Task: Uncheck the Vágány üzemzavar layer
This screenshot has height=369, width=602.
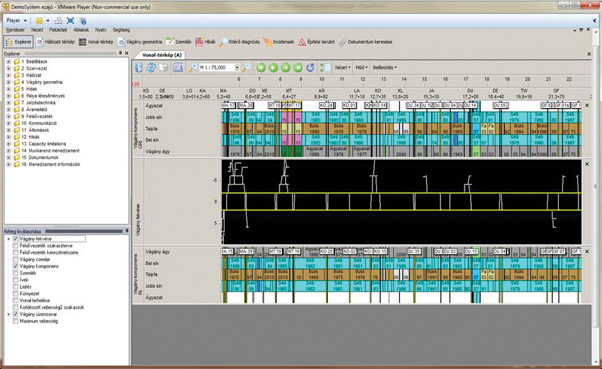Action: click(16, 314)
